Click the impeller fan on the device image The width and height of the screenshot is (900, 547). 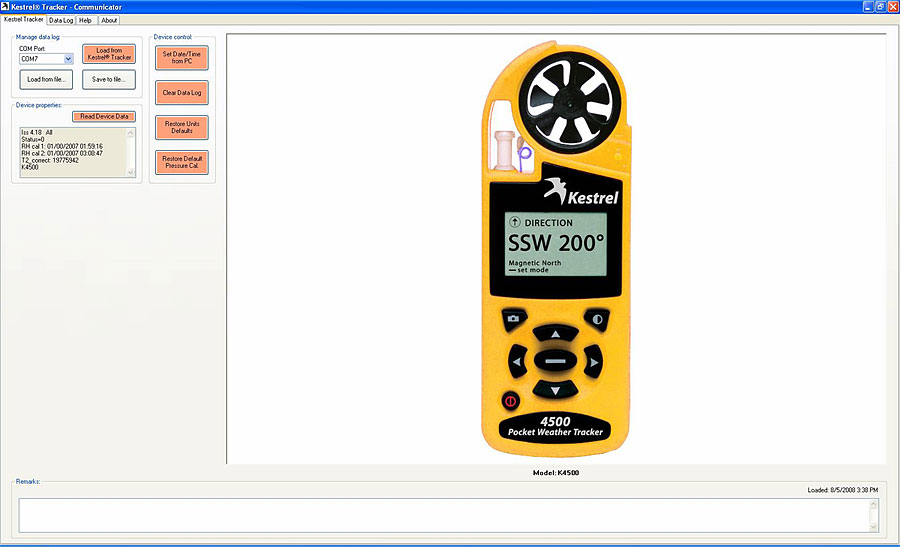coord(569,103)
